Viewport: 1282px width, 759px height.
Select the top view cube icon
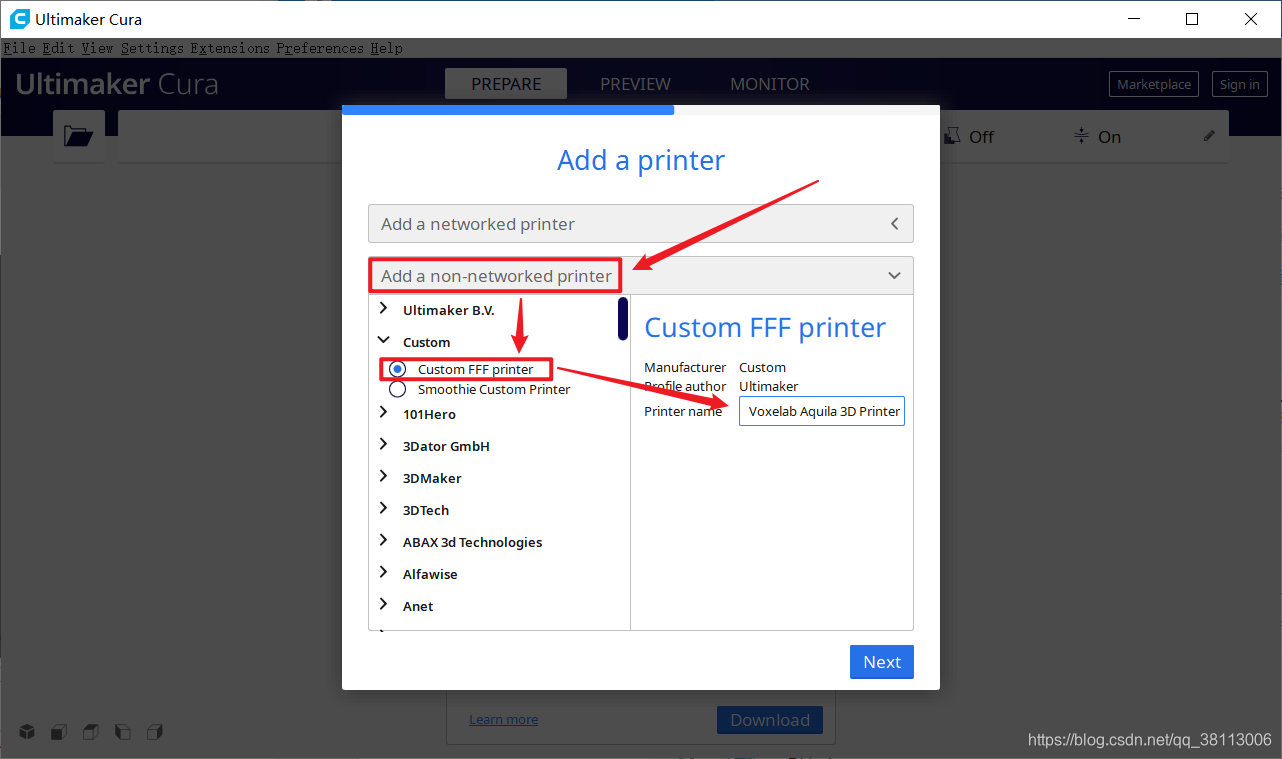click(91, 732)
